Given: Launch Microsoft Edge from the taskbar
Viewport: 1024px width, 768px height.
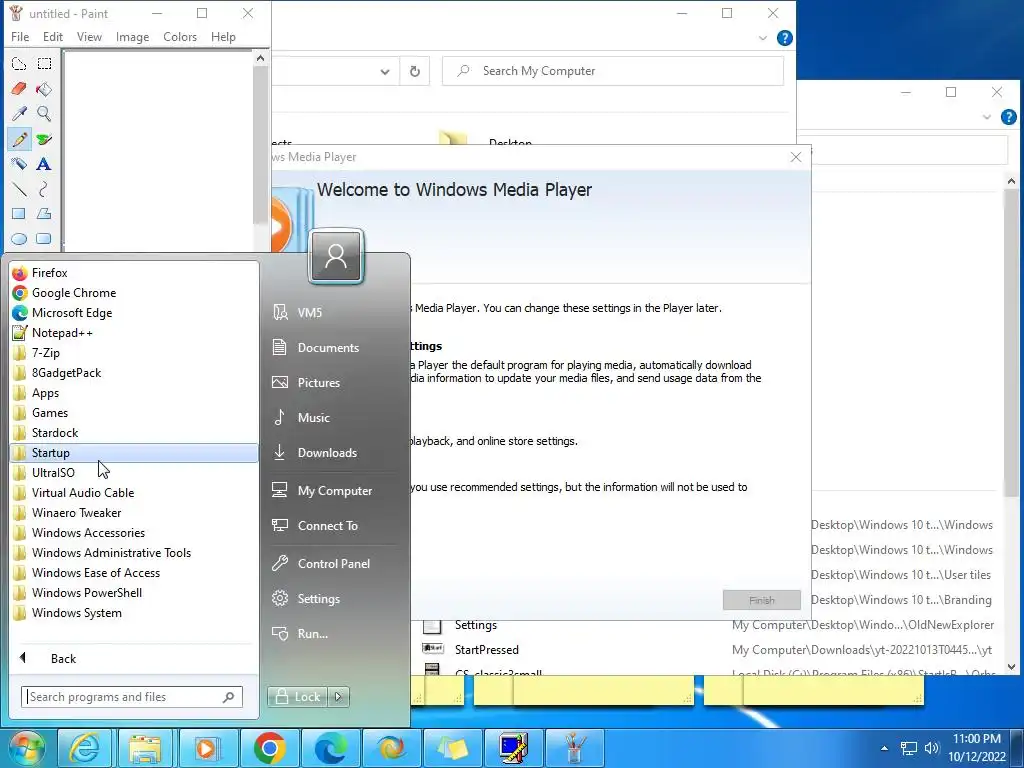Looking at the screenshot, I should coord(330,748).
